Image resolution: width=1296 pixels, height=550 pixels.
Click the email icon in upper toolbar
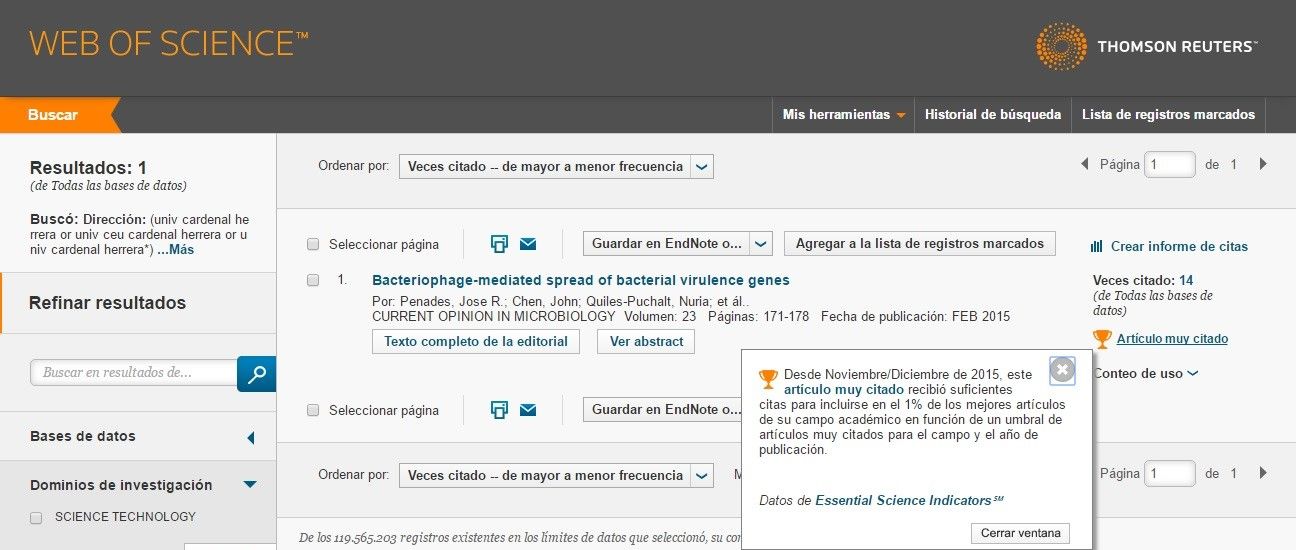(x=528, y=244)
